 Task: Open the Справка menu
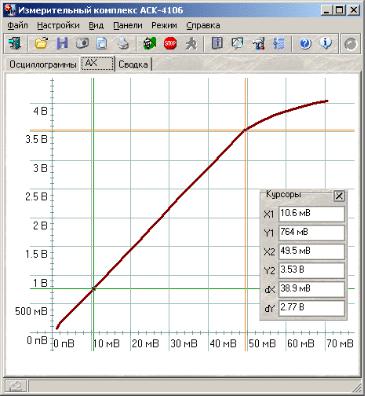[x=203, y=25]
